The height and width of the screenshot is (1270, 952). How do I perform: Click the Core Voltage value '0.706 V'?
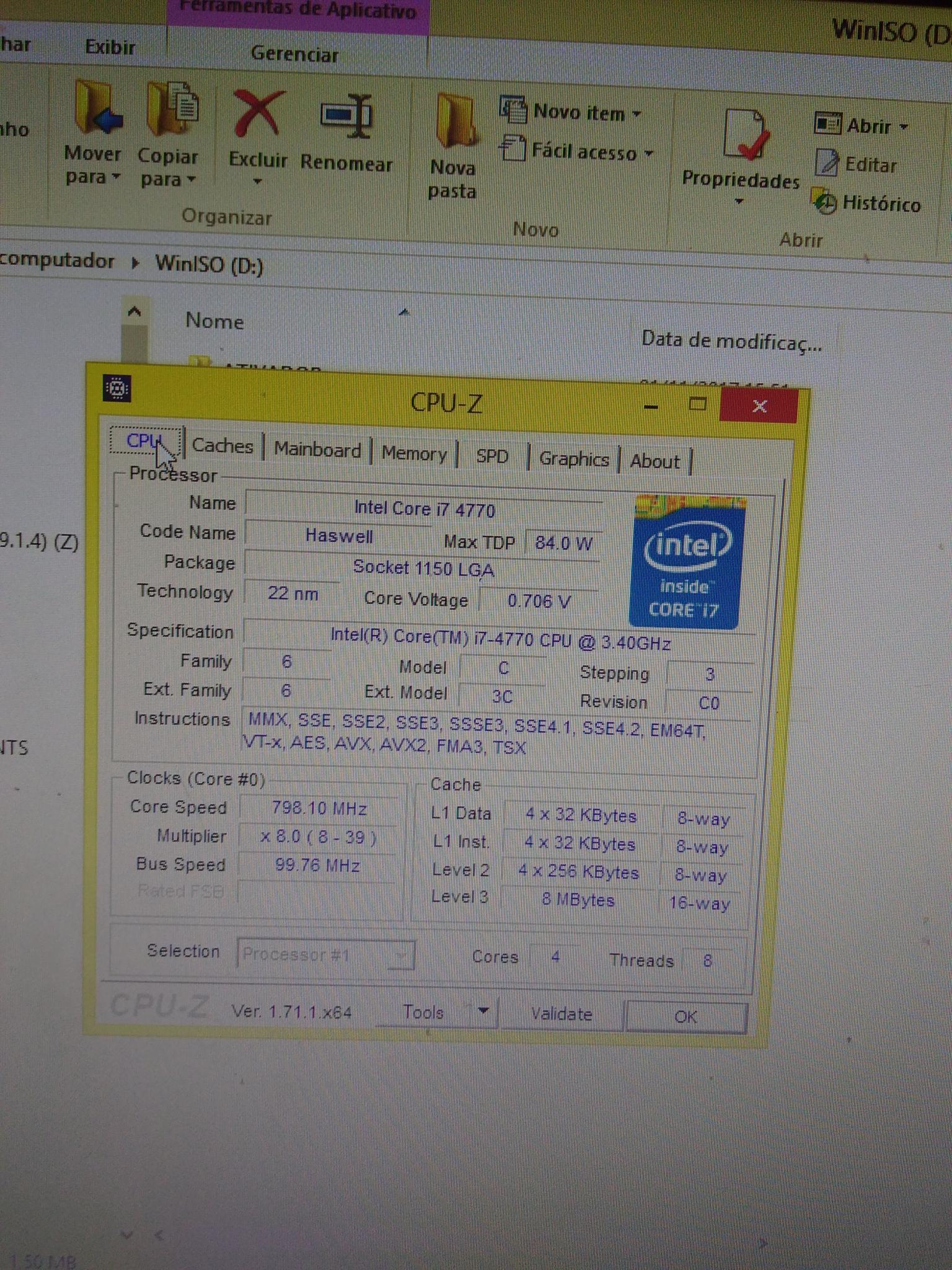[538, 600]
